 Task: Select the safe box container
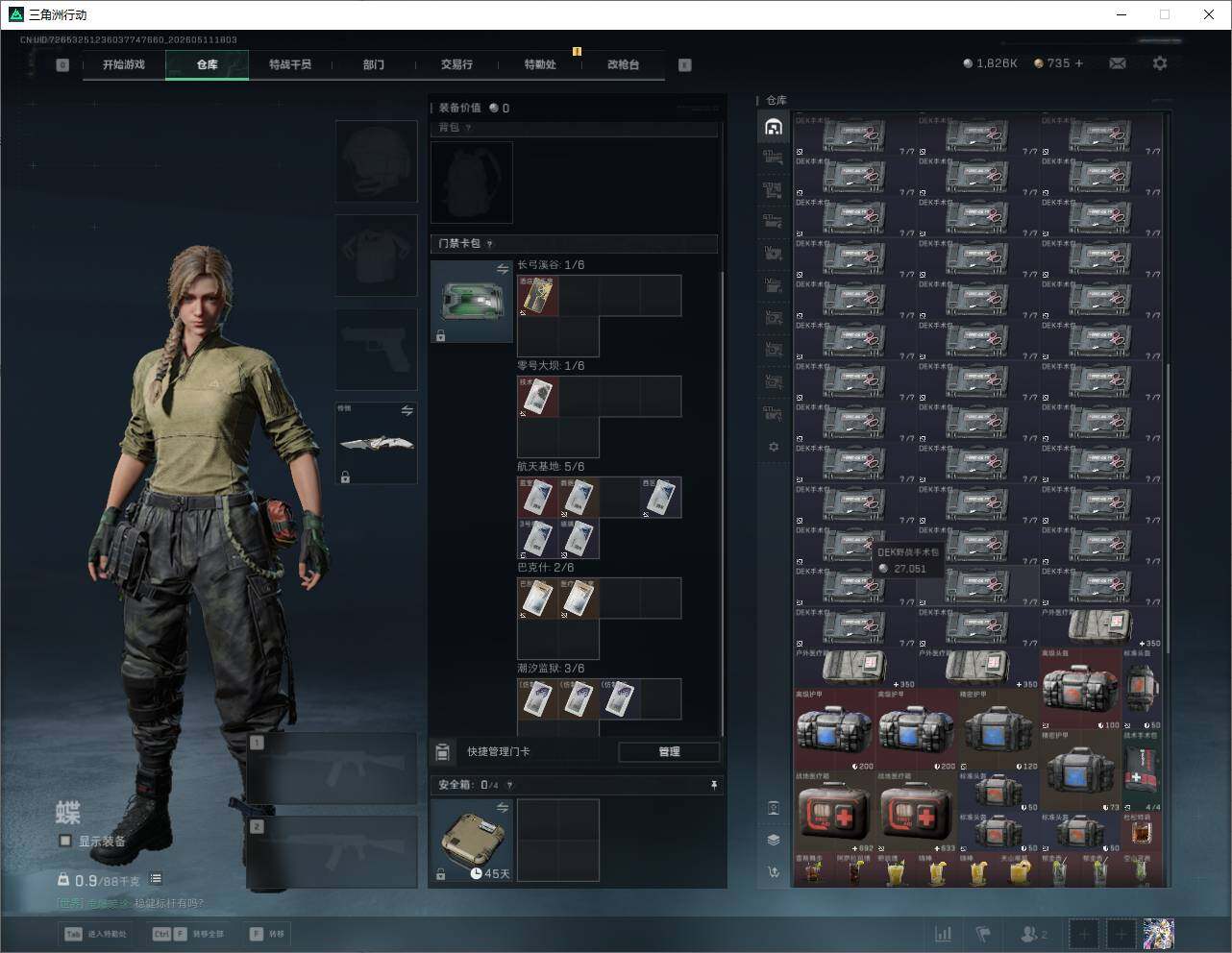coord(472,840)
